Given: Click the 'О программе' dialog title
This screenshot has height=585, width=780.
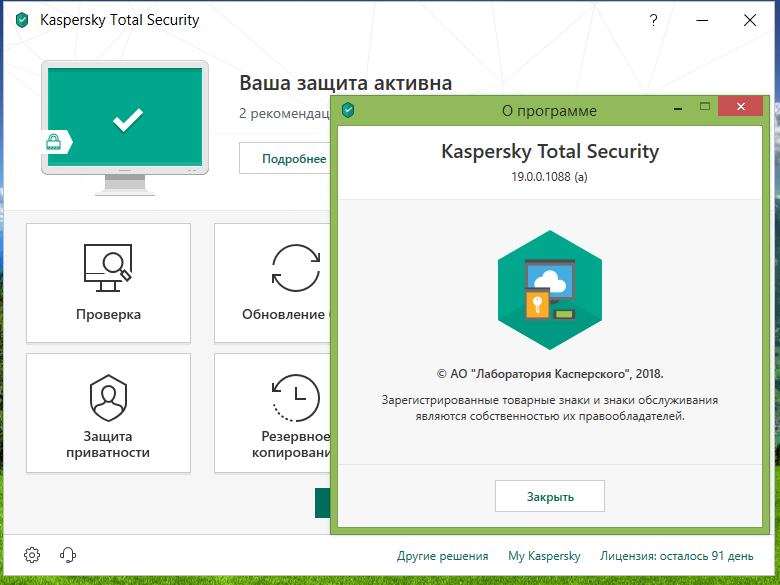Looking at the screenshot, I should pos(549,110).
